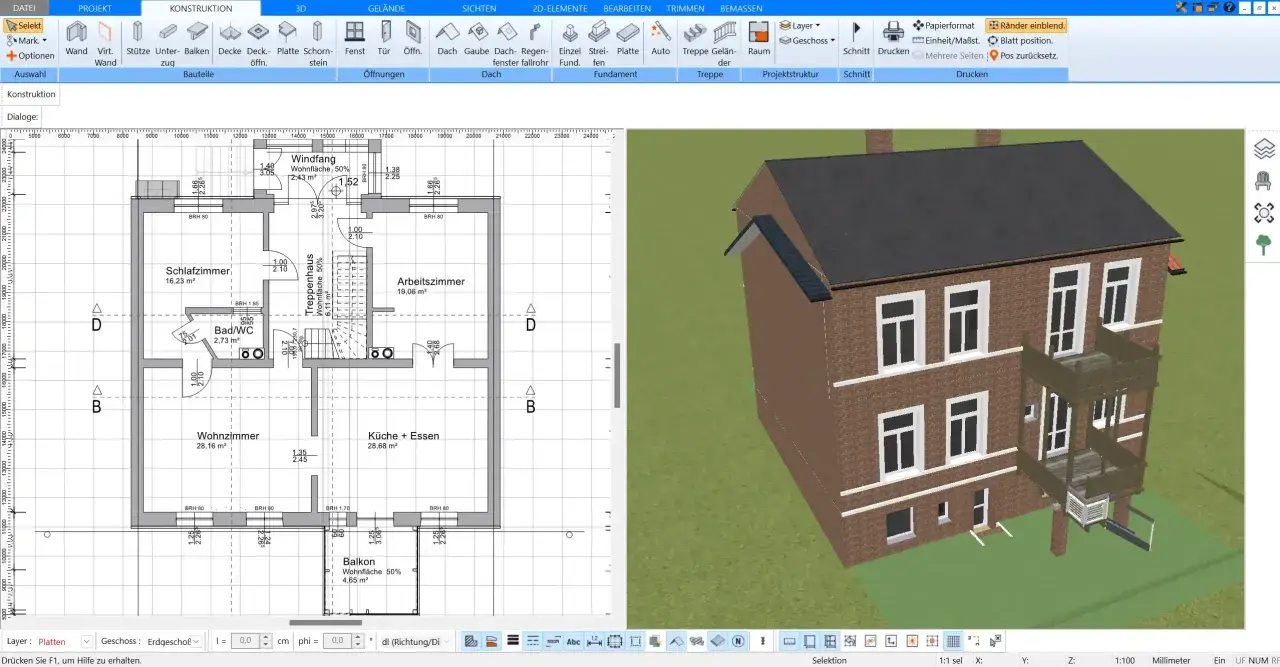This screenshot has height=667, width=1280.
Task: Toggle the line weight button in bottom toolbar
Action: click(513, 641)
